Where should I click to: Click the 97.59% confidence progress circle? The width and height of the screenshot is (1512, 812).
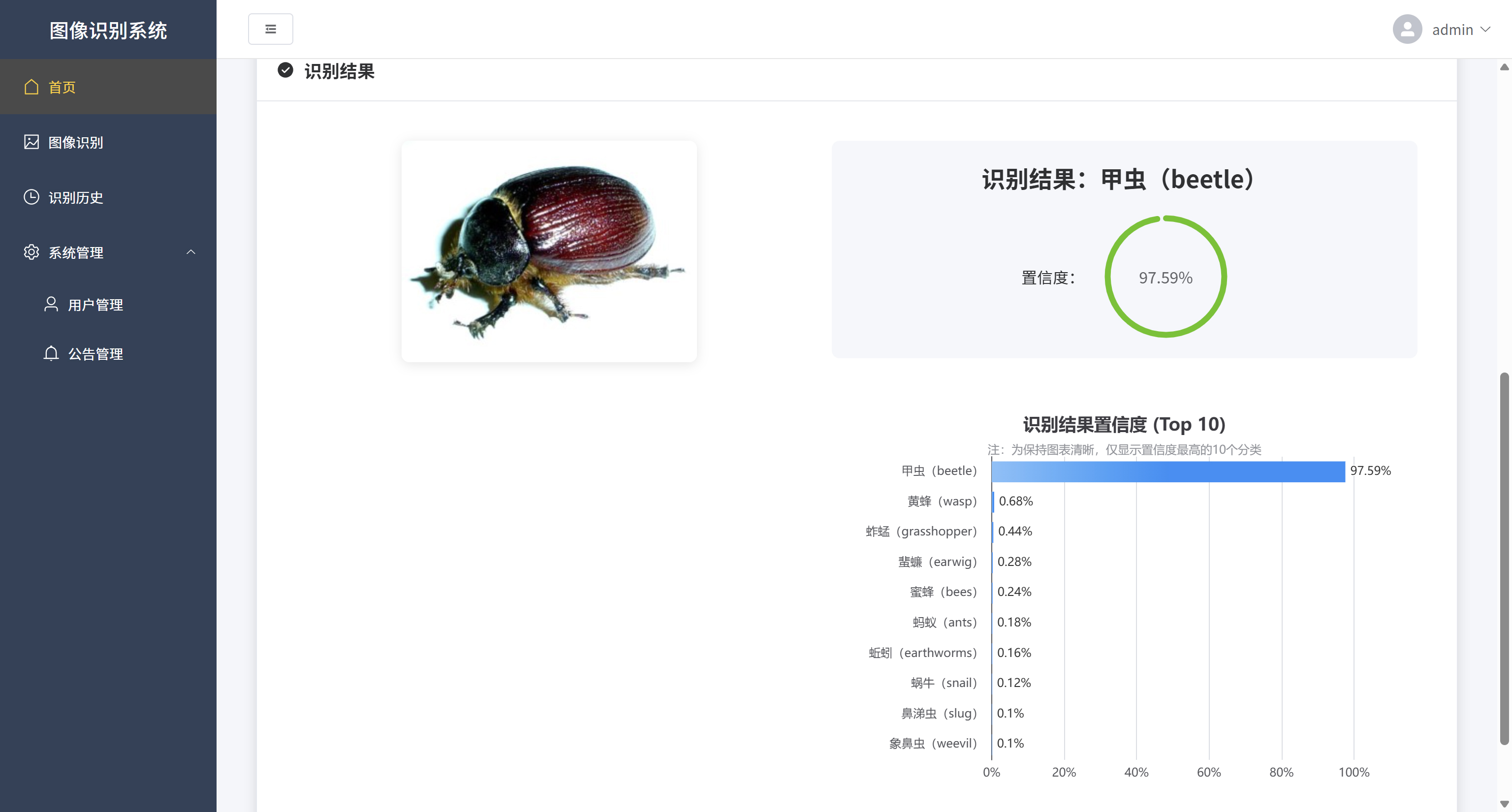(1165, 277)
